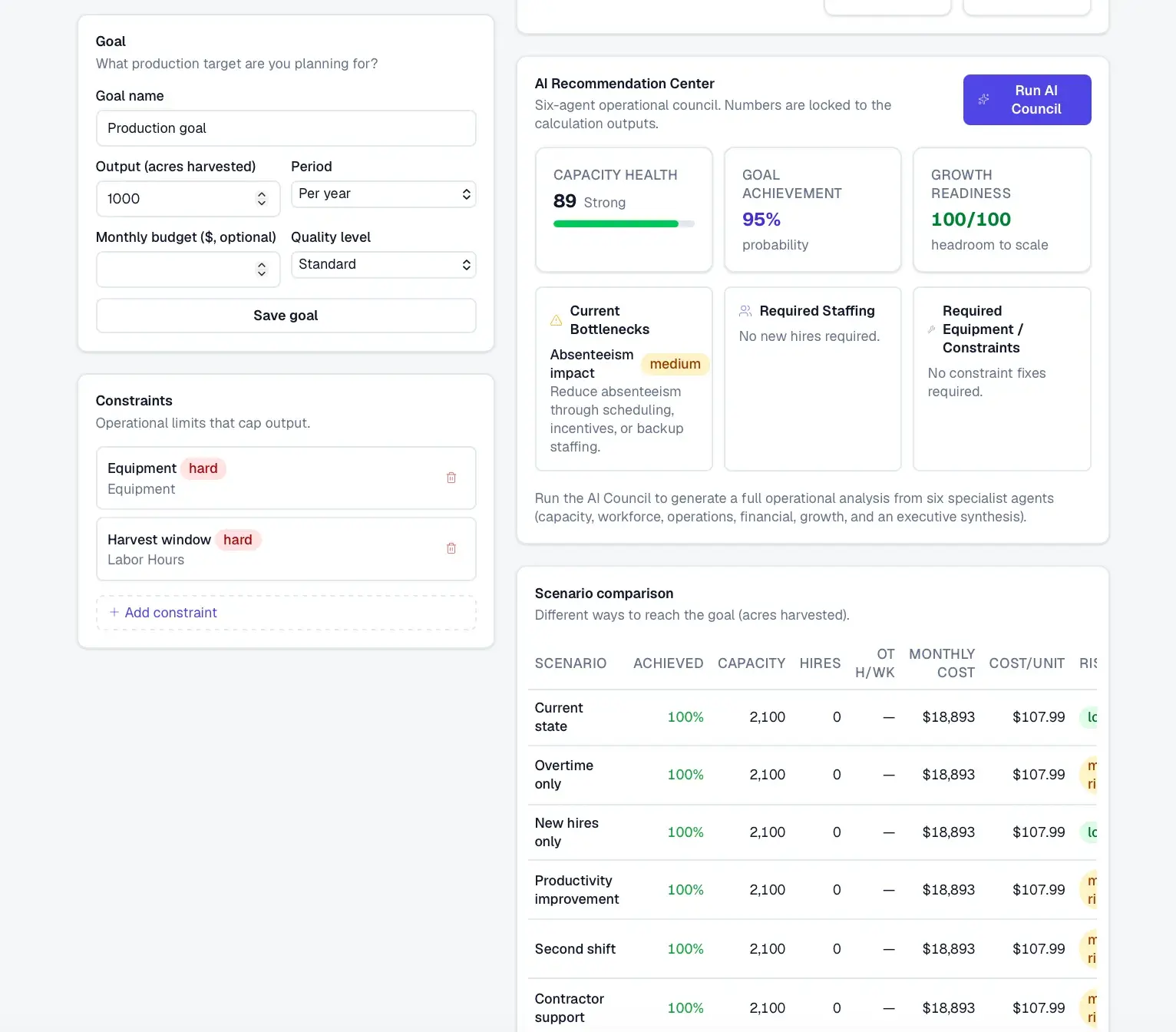Delete the Equipment constraint with trash icon
Image resolution: width=1176 pixels, height=1032 pixels.
click(451, 478)
